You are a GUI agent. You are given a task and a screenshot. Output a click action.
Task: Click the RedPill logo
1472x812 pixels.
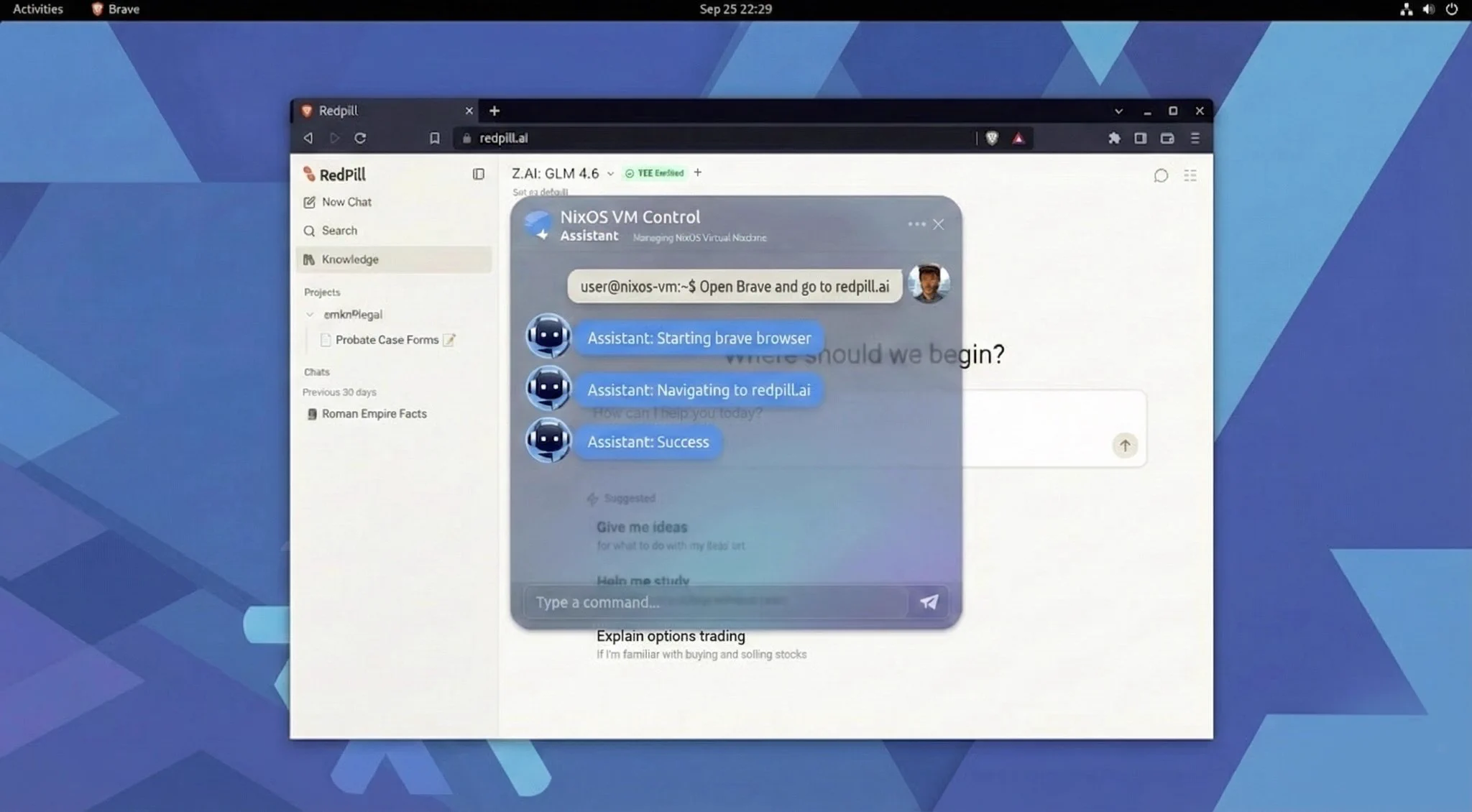click(x=334, y=175)
